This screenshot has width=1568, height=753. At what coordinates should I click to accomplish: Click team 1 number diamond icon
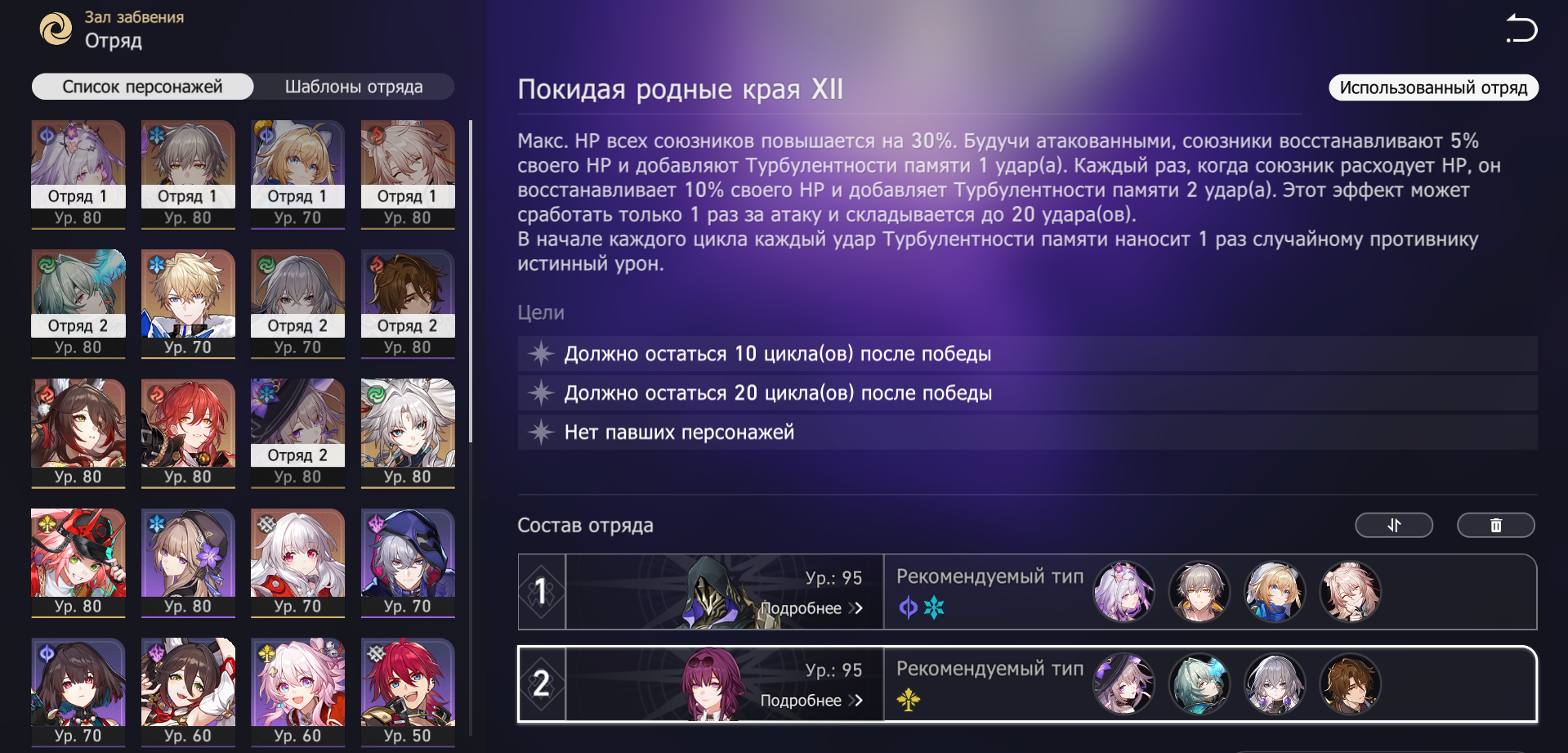541,591
